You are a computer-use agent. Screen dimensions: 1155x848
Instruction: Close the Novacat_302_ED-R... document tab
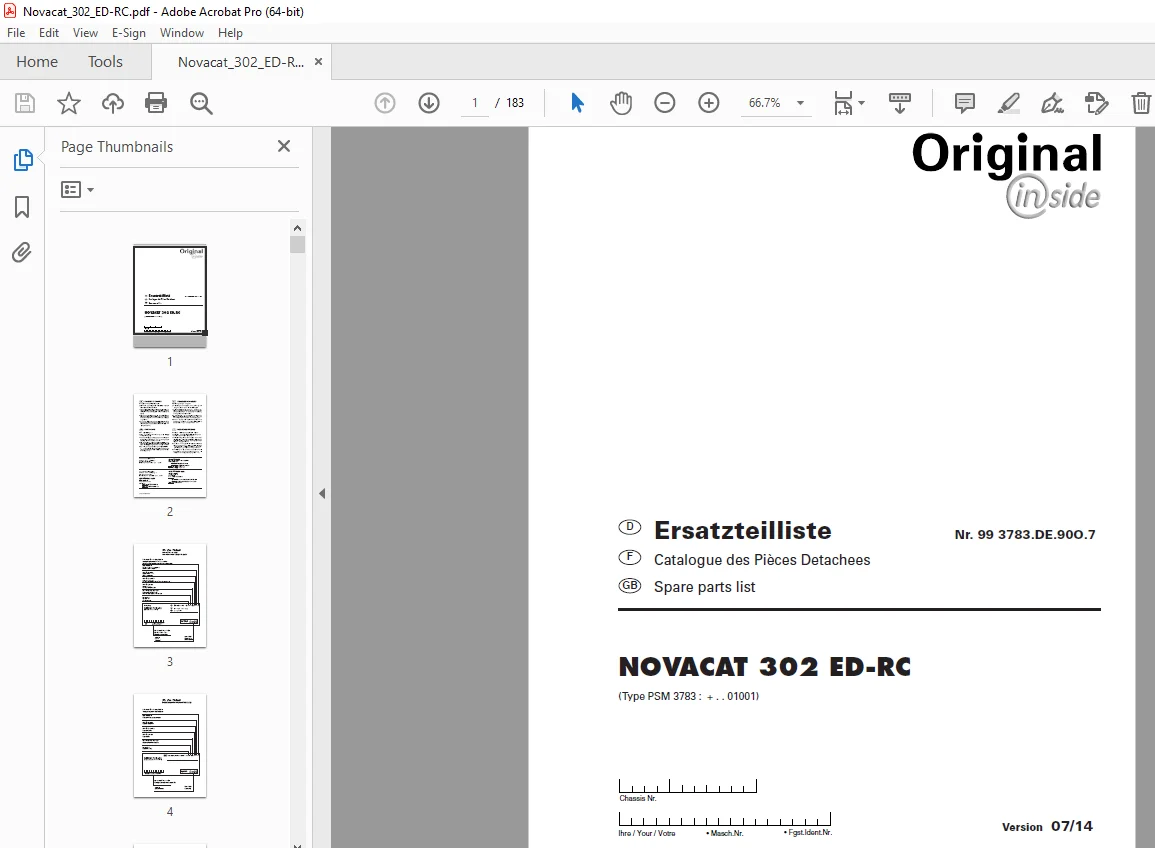pyautogui.click(x=318, y=62)
